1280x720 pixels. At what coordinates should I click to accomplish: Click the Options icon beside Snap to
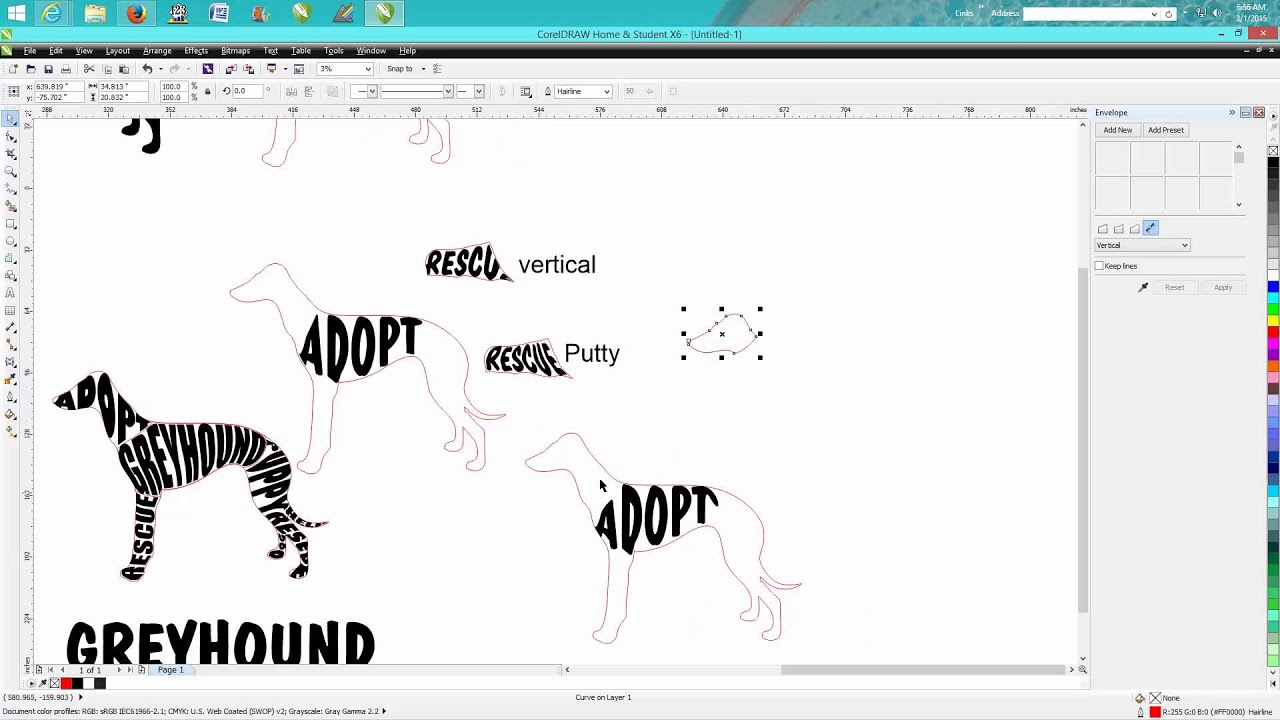(437, 69)
